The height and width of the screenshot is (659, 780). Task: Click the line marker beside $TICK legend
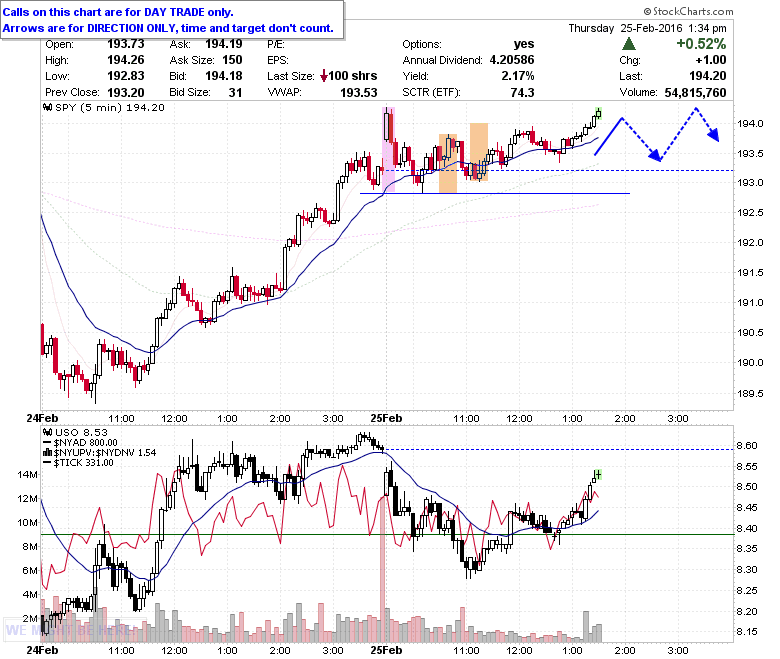point(48,463)
